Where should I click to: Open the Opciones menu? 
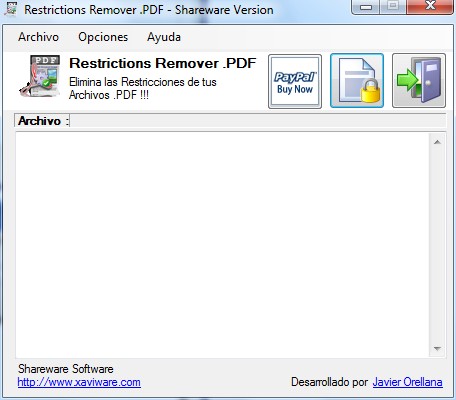click(103, 37)
